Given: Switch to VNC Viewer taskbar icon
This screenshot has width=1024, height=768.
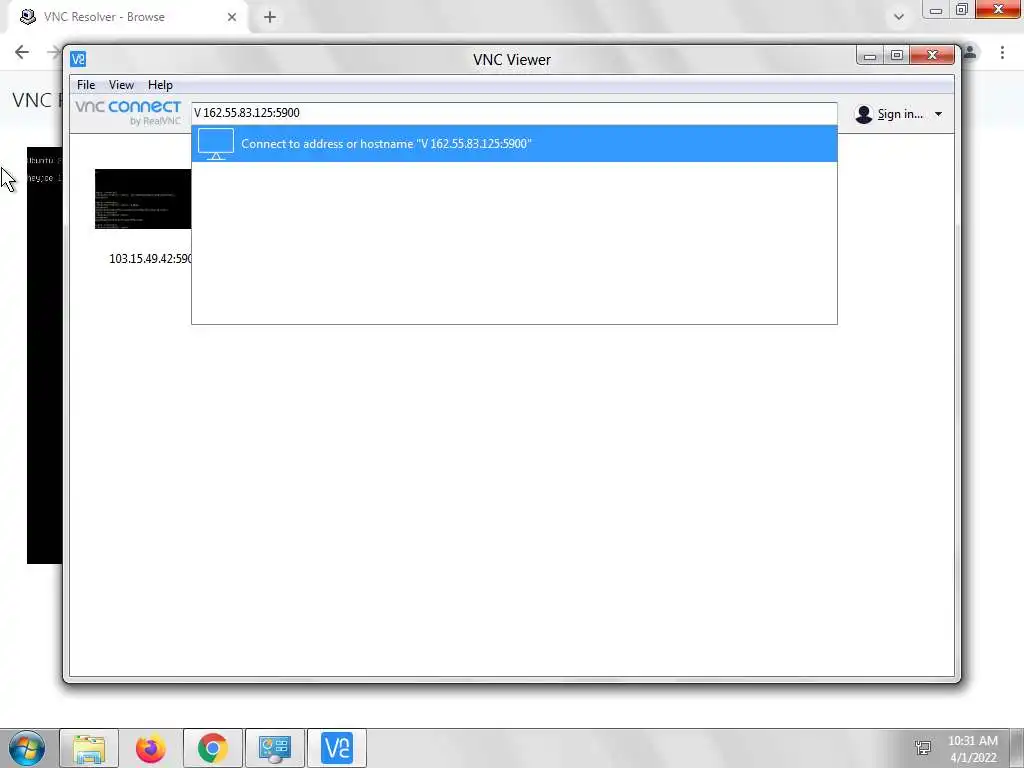Looking at the screenshot, I should pyautogui.click(x=337, y=748).
